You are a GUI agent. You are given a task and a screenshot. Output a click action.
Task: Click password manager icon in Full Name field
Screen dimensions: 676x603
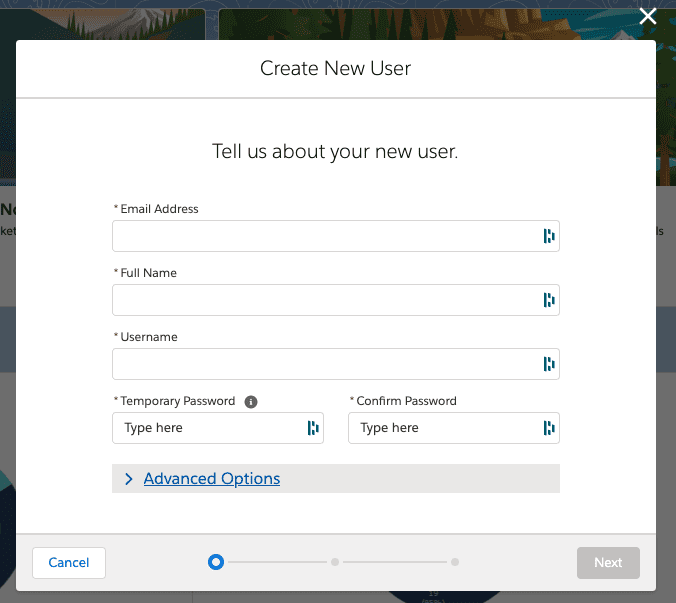pyautogui.click(x=548, y=300)
